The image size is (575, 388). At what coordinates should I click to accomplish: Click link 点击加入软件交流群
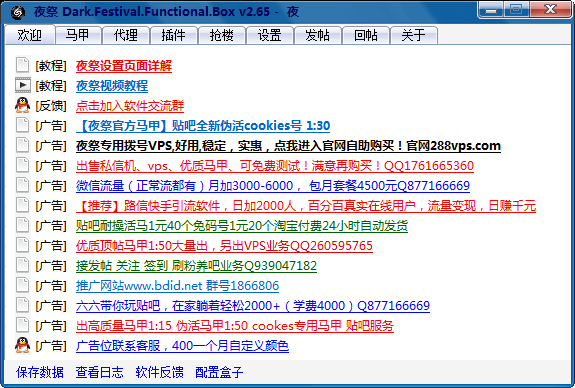(x=130, y=106)
